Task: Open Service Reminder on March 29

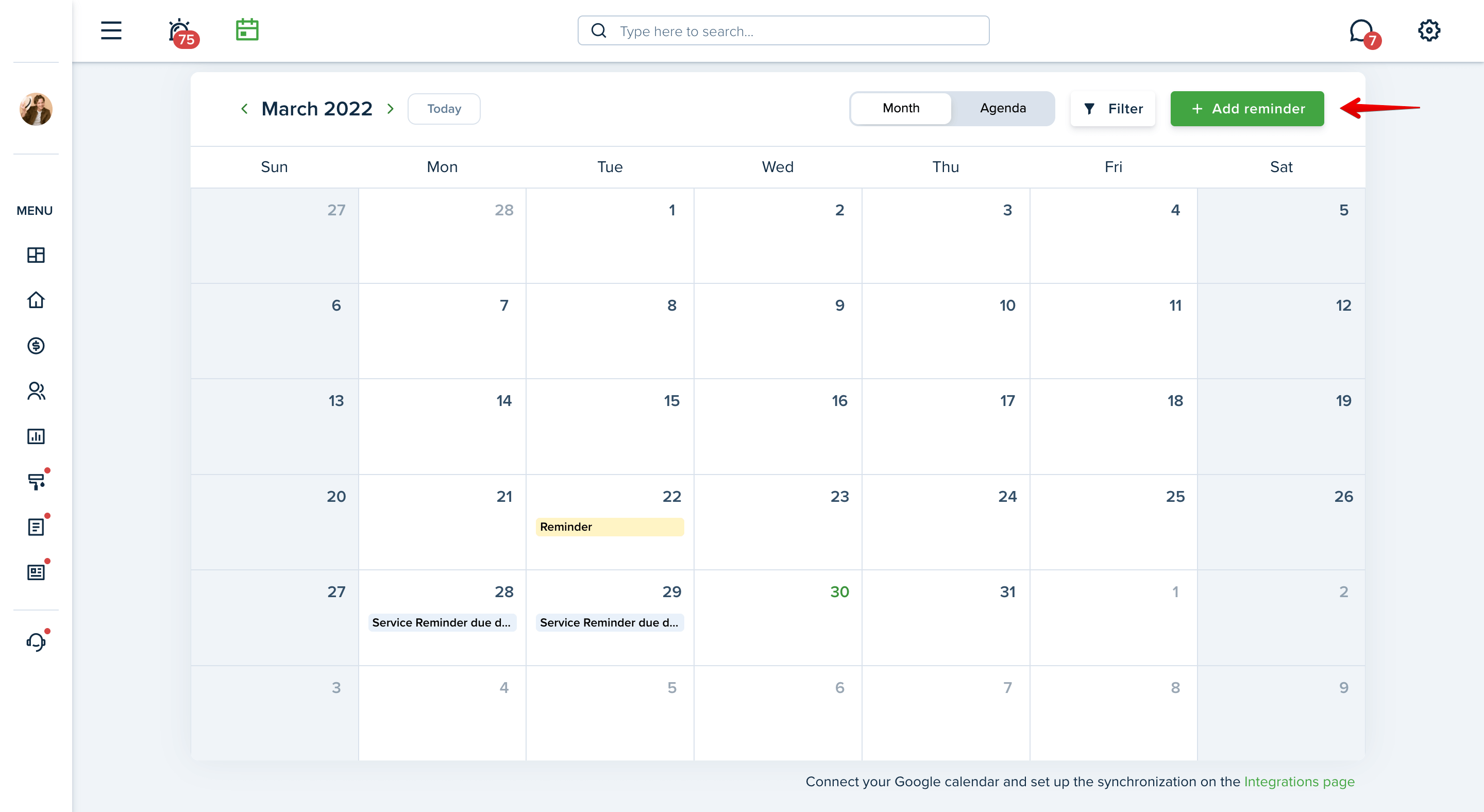Action: click(610, 622)
